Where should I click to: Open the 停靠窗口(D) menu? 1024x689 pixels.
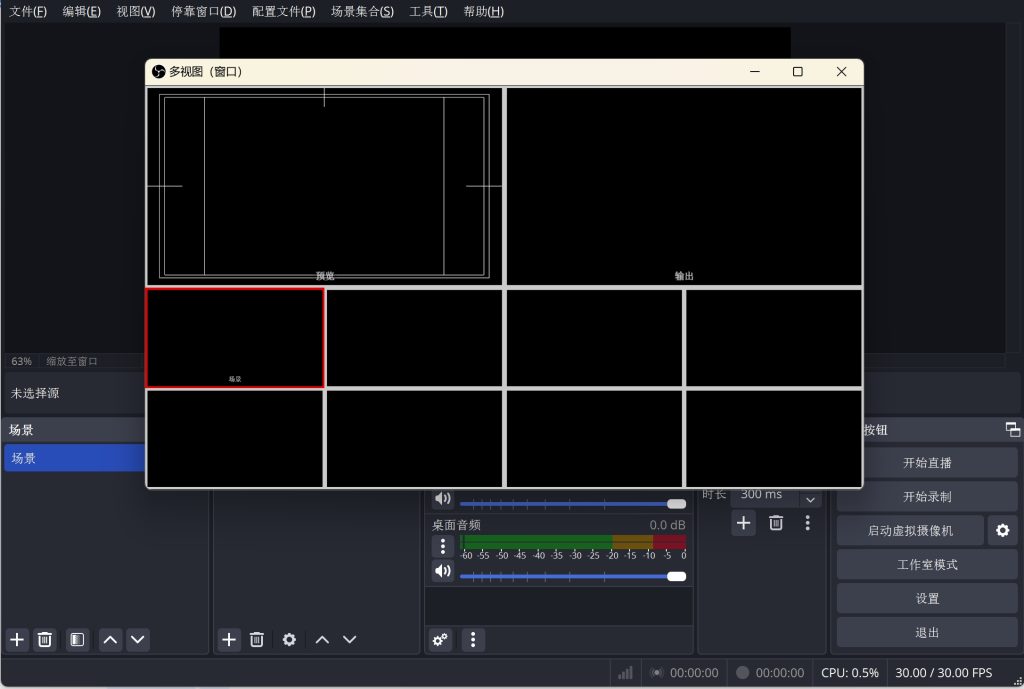pos(204,11)
